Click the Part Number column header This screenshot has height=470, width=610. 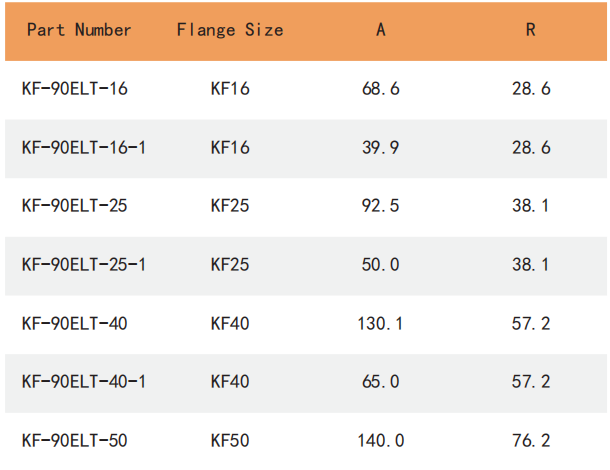pyautogui.click(x=79, y=30)
